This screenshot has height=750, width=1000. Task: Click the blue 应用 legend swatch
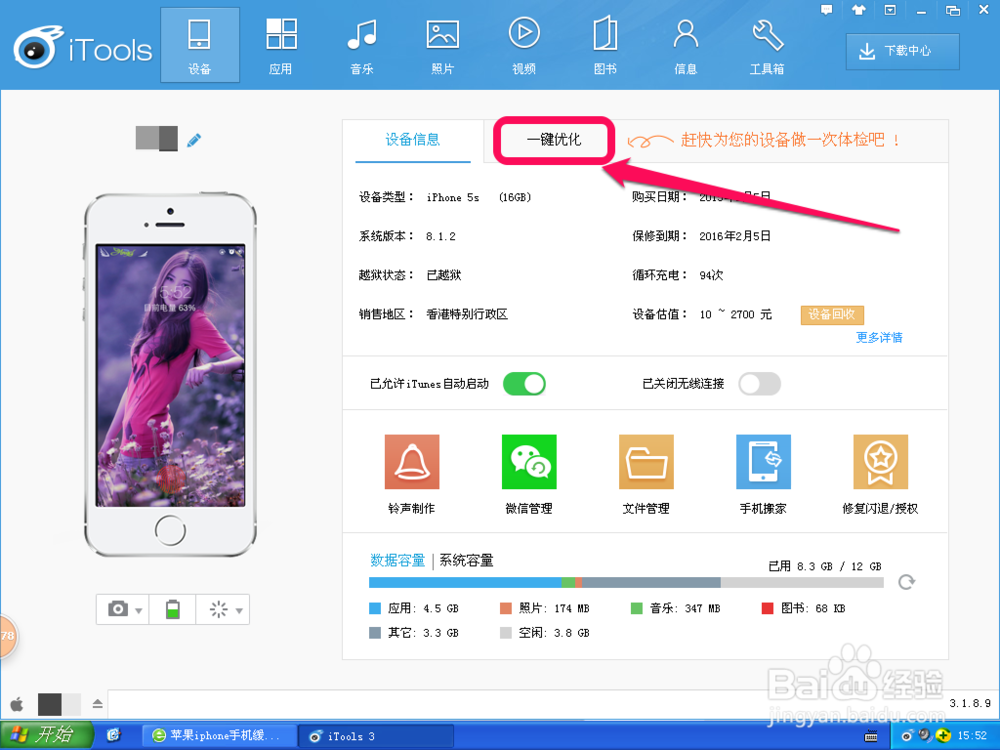point(375,608)
